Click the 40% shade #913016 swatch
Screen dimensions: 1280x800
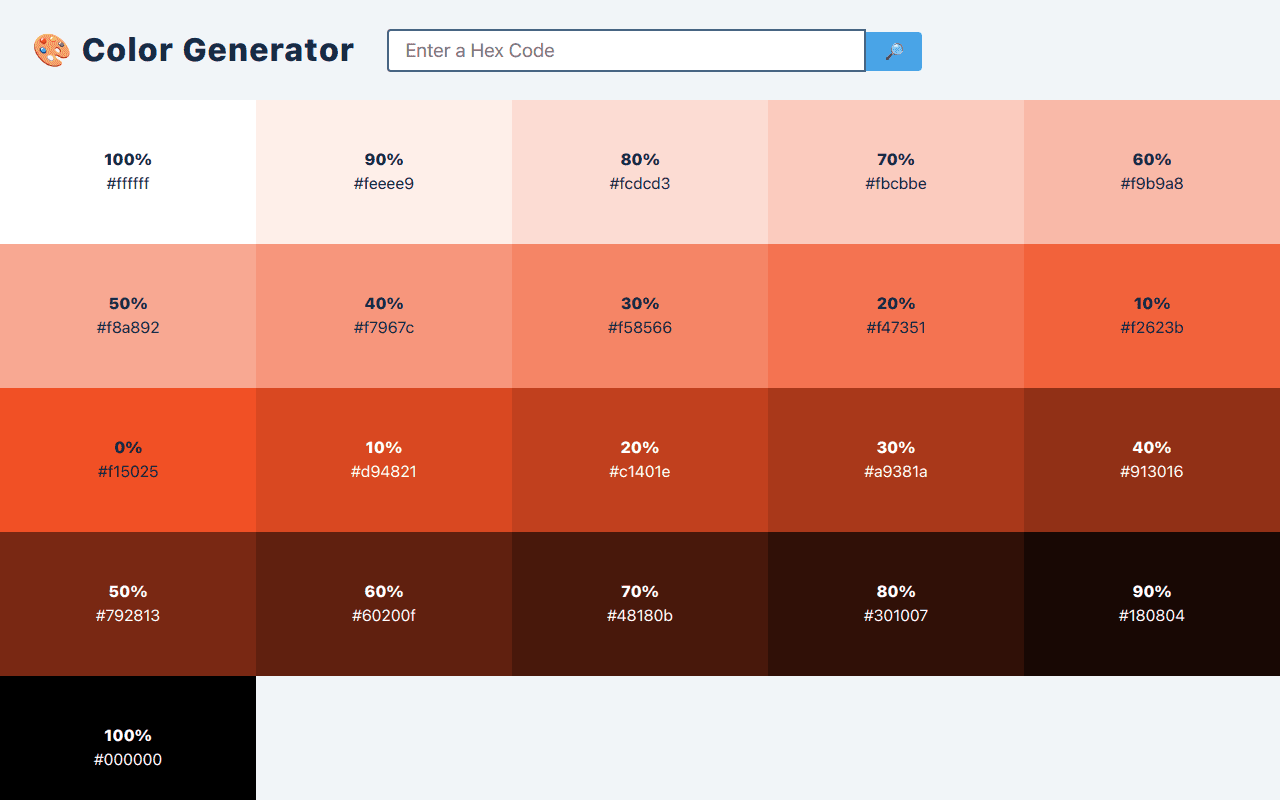pyautogui.click(x=1152, y=460)
